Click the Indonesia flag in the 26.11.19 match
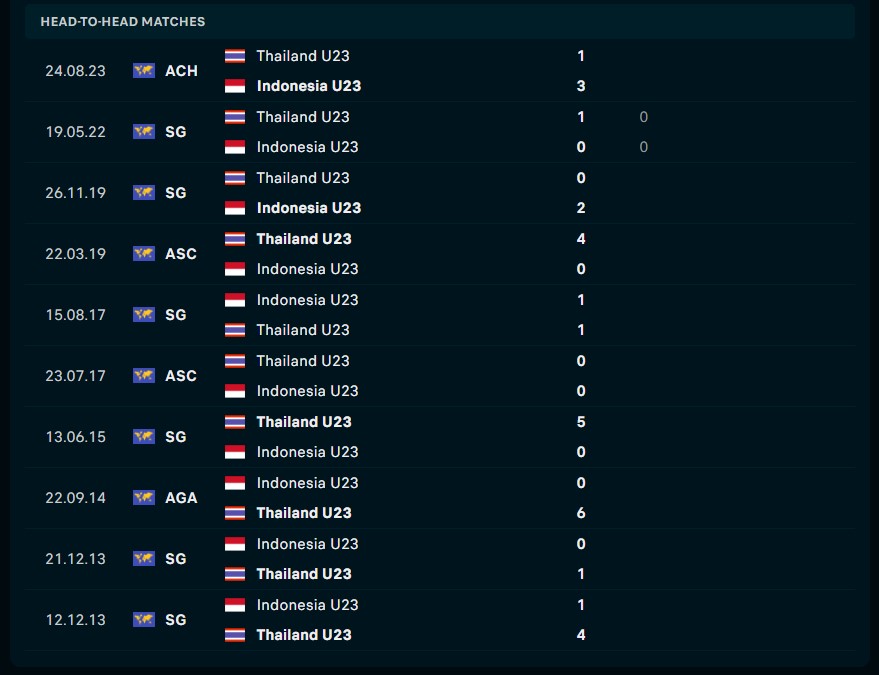This screenshot has width=879, height=675. 235,208
